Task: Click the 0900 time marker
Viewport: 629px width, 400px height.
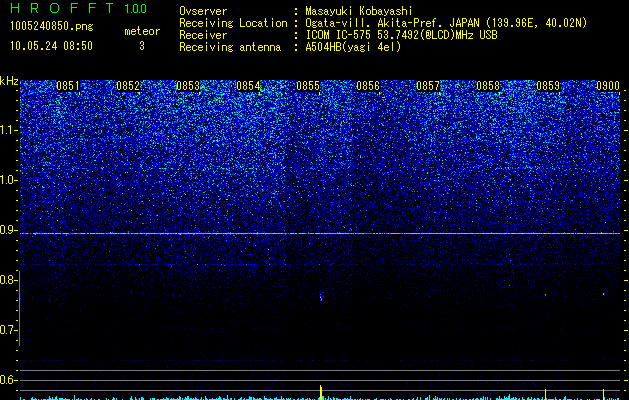Action: [608, 86]
